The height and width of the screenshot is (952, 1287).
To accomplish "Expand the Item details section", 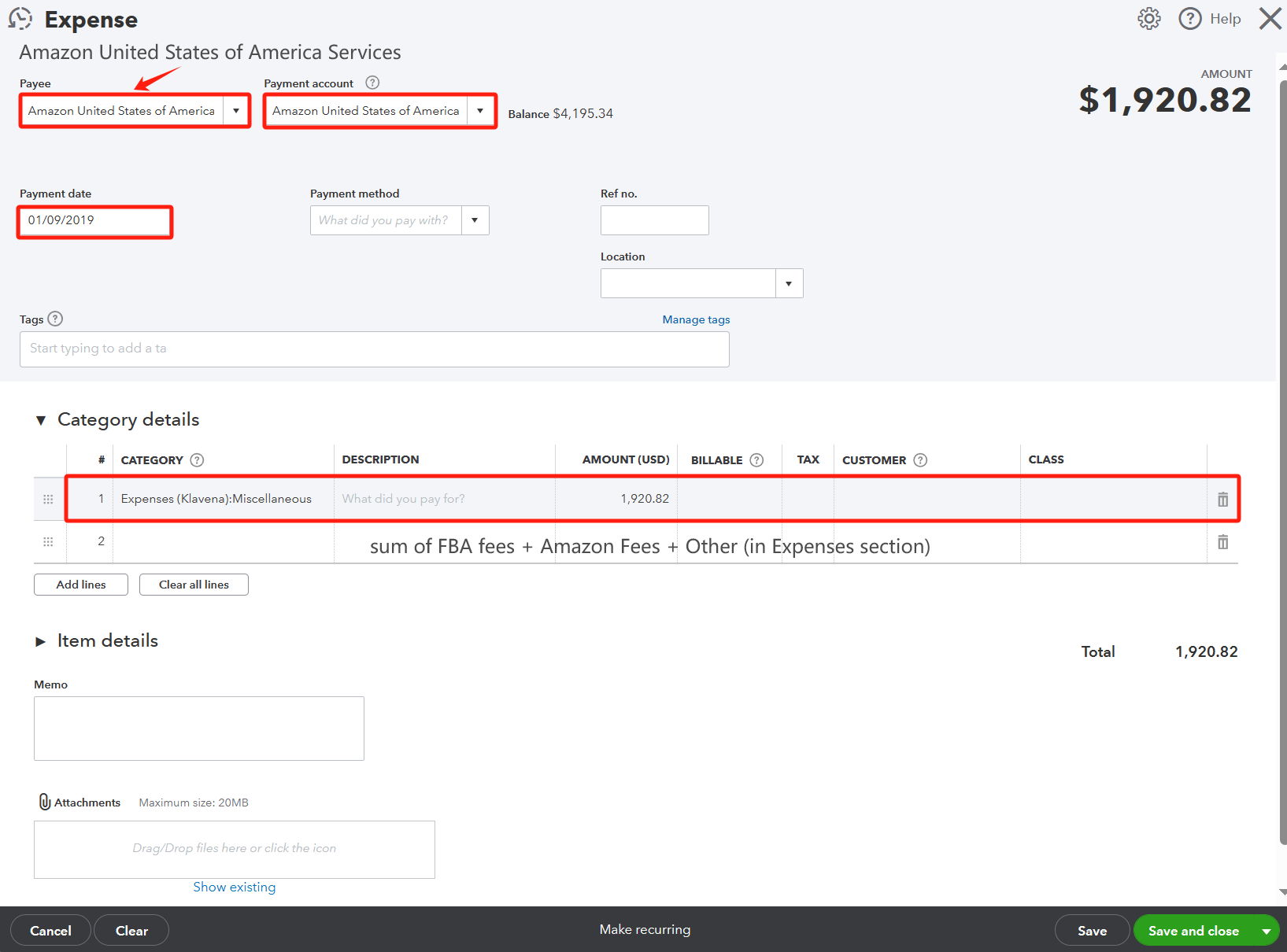I will 41,641.
